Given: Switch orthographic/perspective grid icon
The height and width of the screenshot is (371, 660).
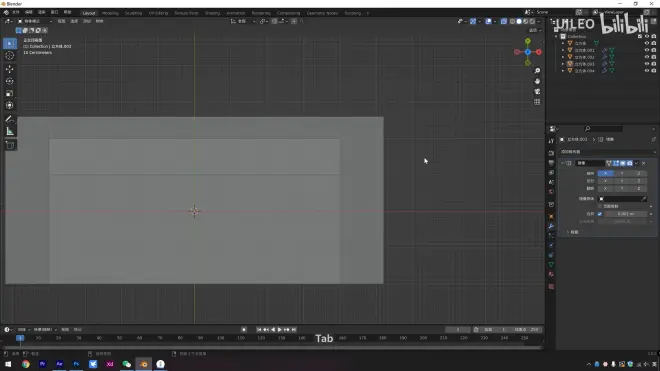Looking at the screenshot, I should coord(537,102).
